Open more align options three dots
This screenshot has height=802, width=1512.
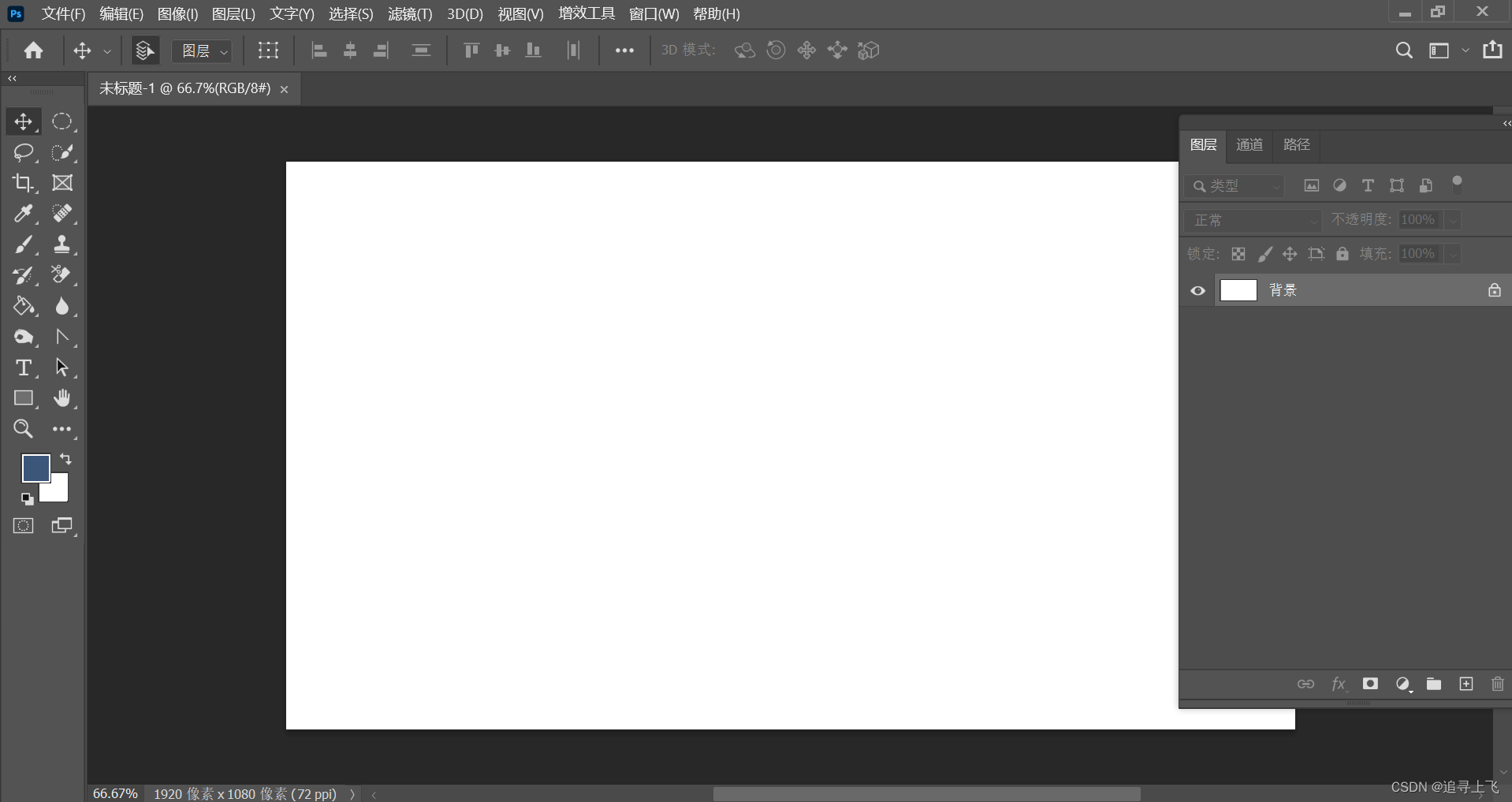(624, 50)
